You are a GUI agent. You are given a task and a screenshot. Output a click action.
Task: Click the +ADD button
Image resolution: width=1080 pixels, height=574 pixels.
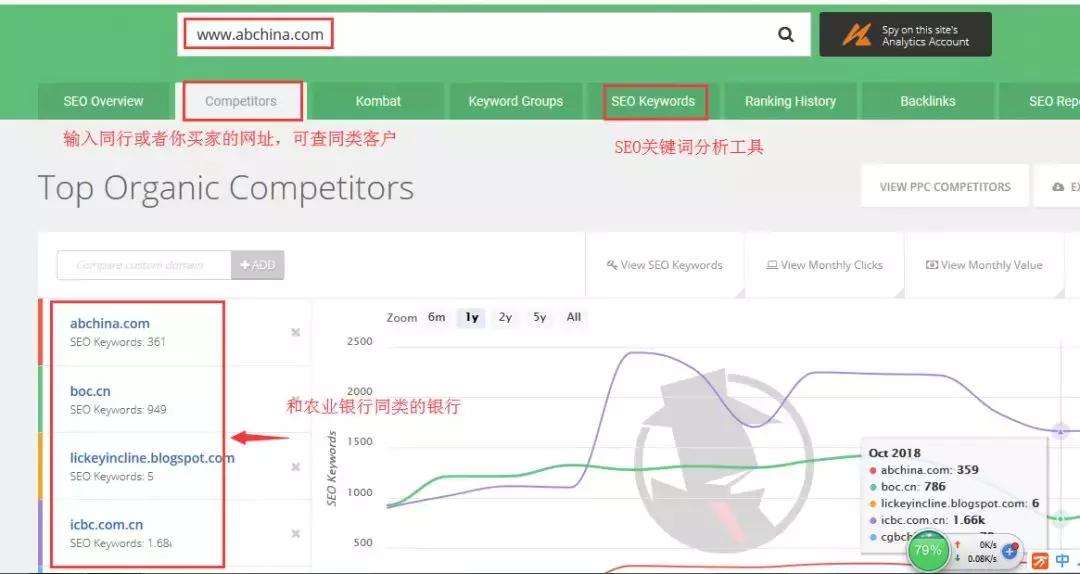tap(258, 265)
